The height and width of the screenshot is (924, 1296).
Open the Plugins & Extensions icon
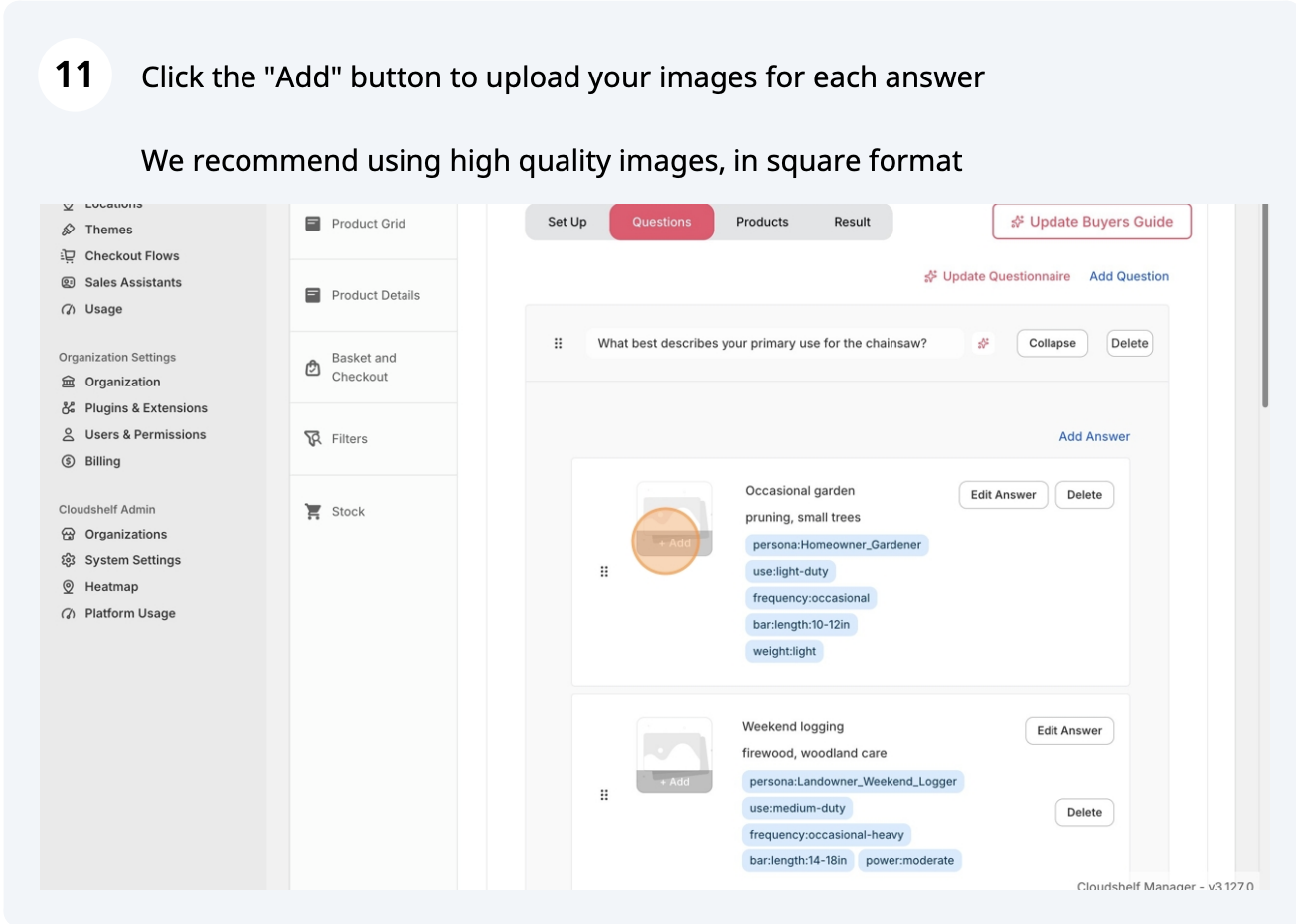pyautogui.click(x=68, y=408)
